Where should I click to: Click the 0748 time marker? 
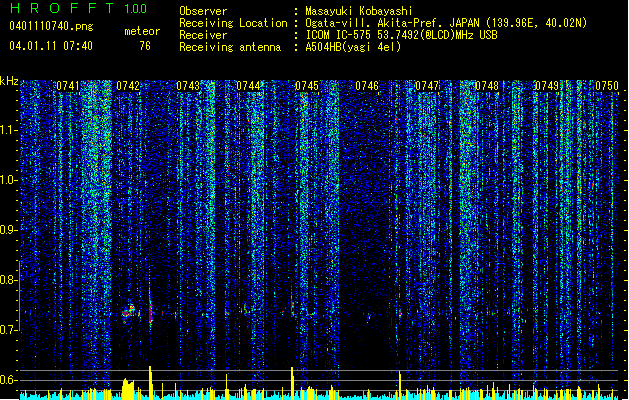pyautogui.click(x=487, y=86)
